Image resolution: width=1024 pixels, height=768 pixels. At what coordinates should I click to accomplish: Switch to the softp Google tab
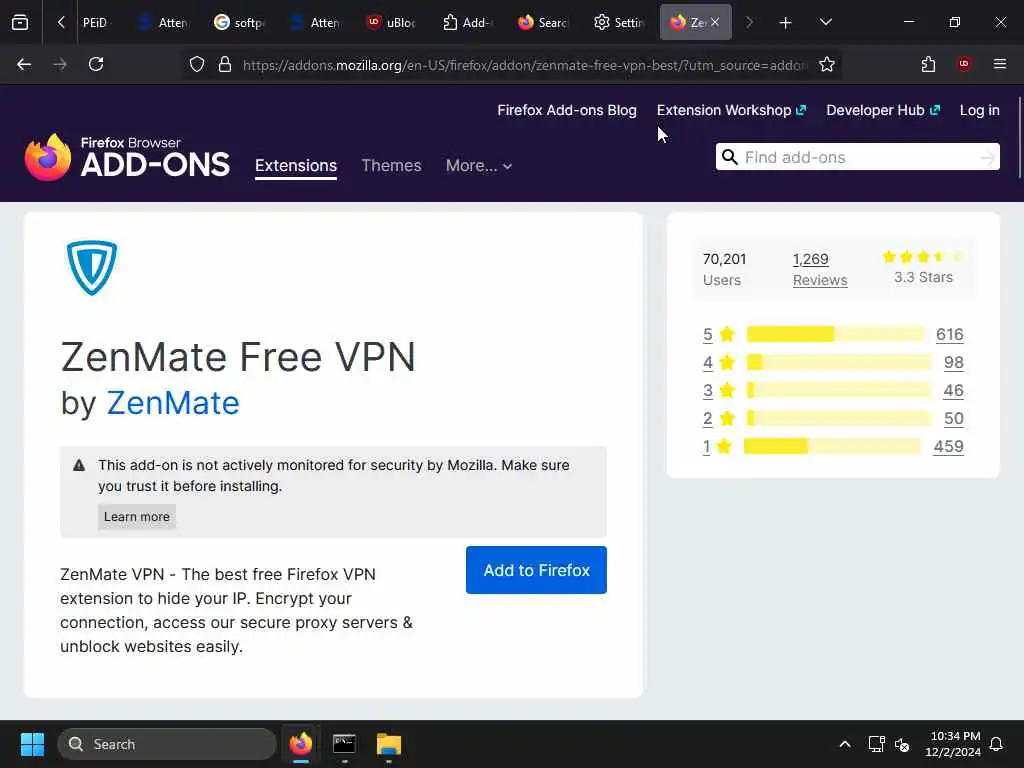click(x=239, y=22)
